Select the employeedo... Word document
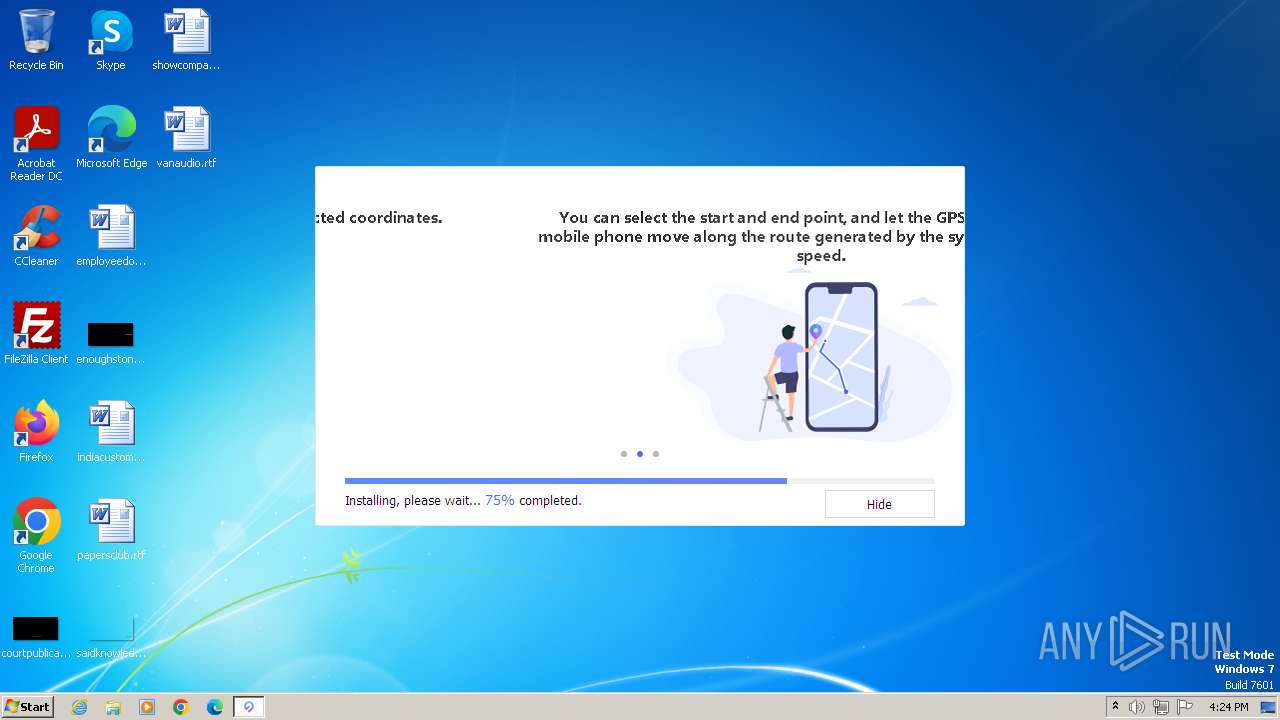This screenshot has height=720, width=1280. pos(111,237)
